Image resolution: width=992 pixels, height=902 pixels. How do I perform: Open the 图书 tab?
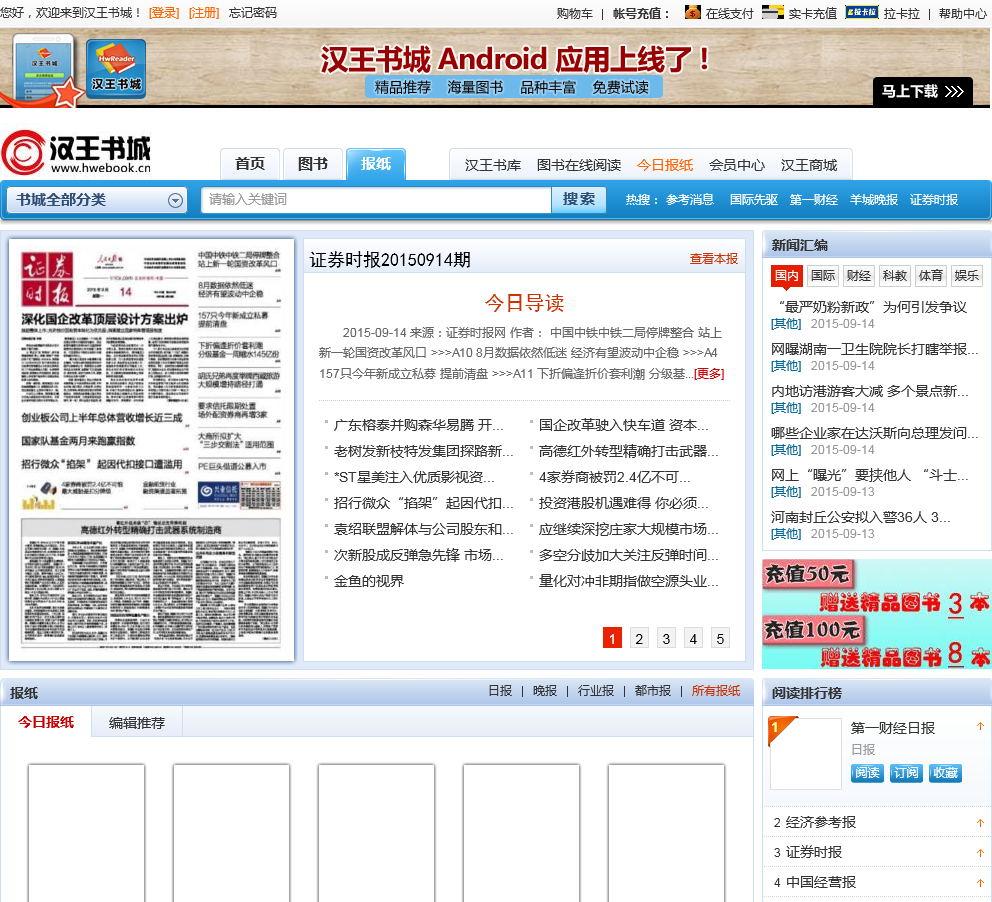(x=313, y=164)
